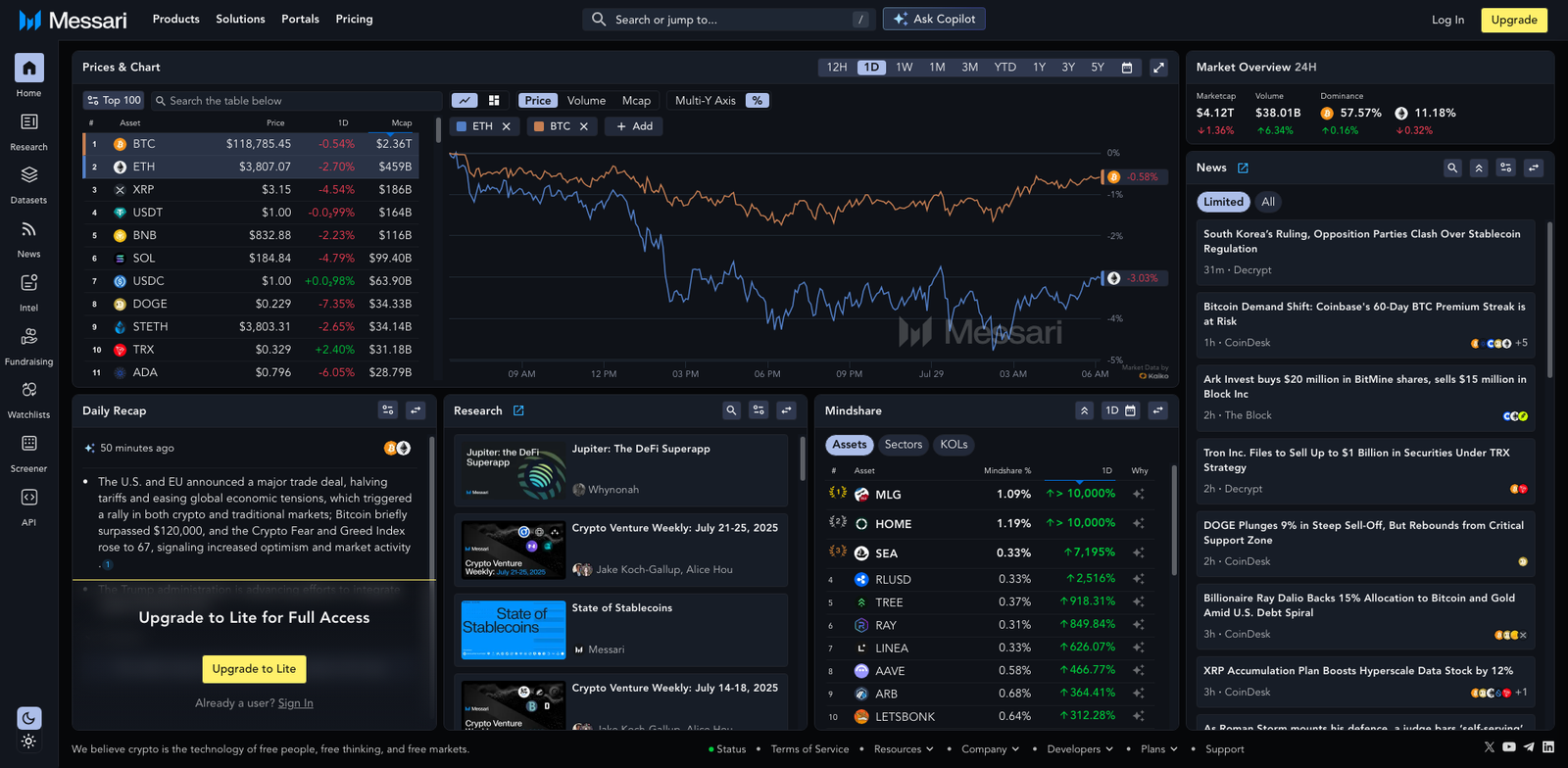The width and height of the screenshot is (1568, 768).
Task: Expand Resources footer menu
Action: pyautogui.click(x=904, y=749)
